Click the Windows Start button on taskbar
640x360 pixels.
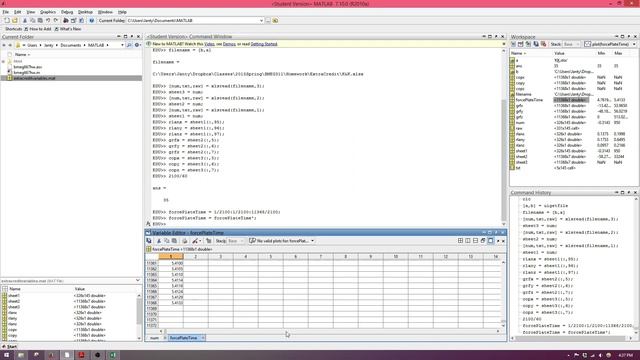tap(6, 355)
